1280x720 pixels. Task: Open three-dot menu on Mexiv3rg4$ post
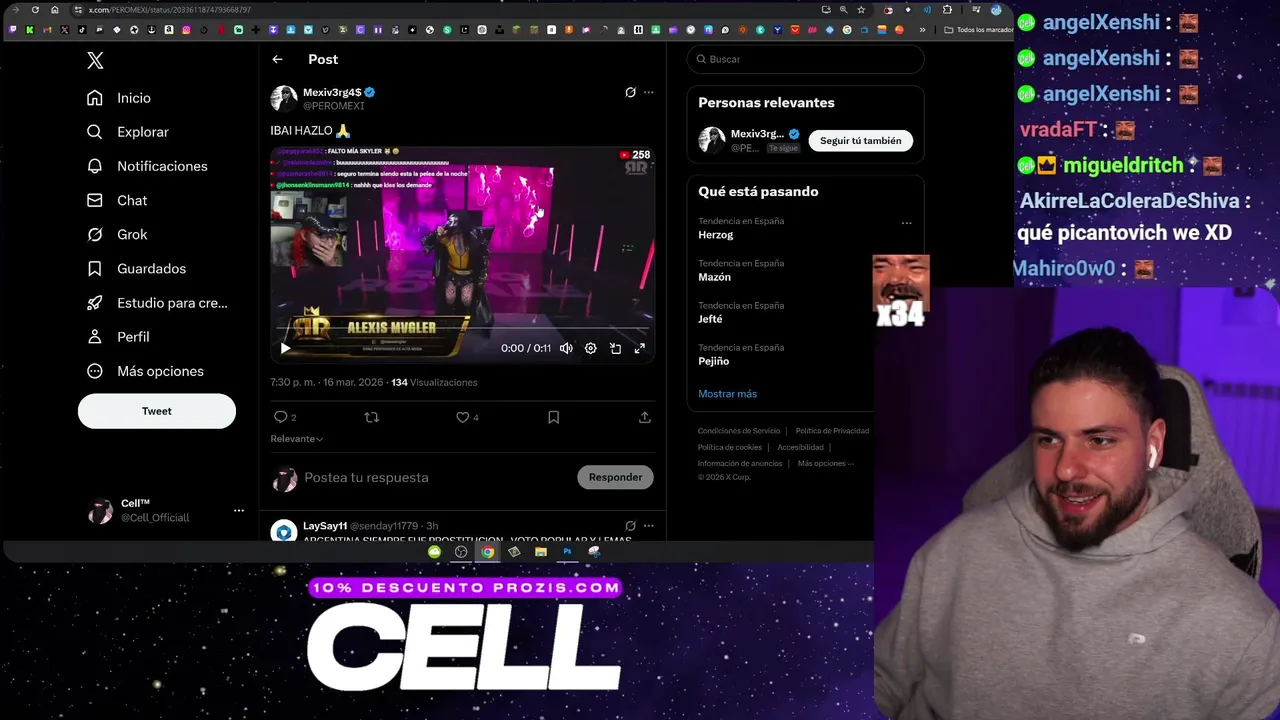point(648,92)
